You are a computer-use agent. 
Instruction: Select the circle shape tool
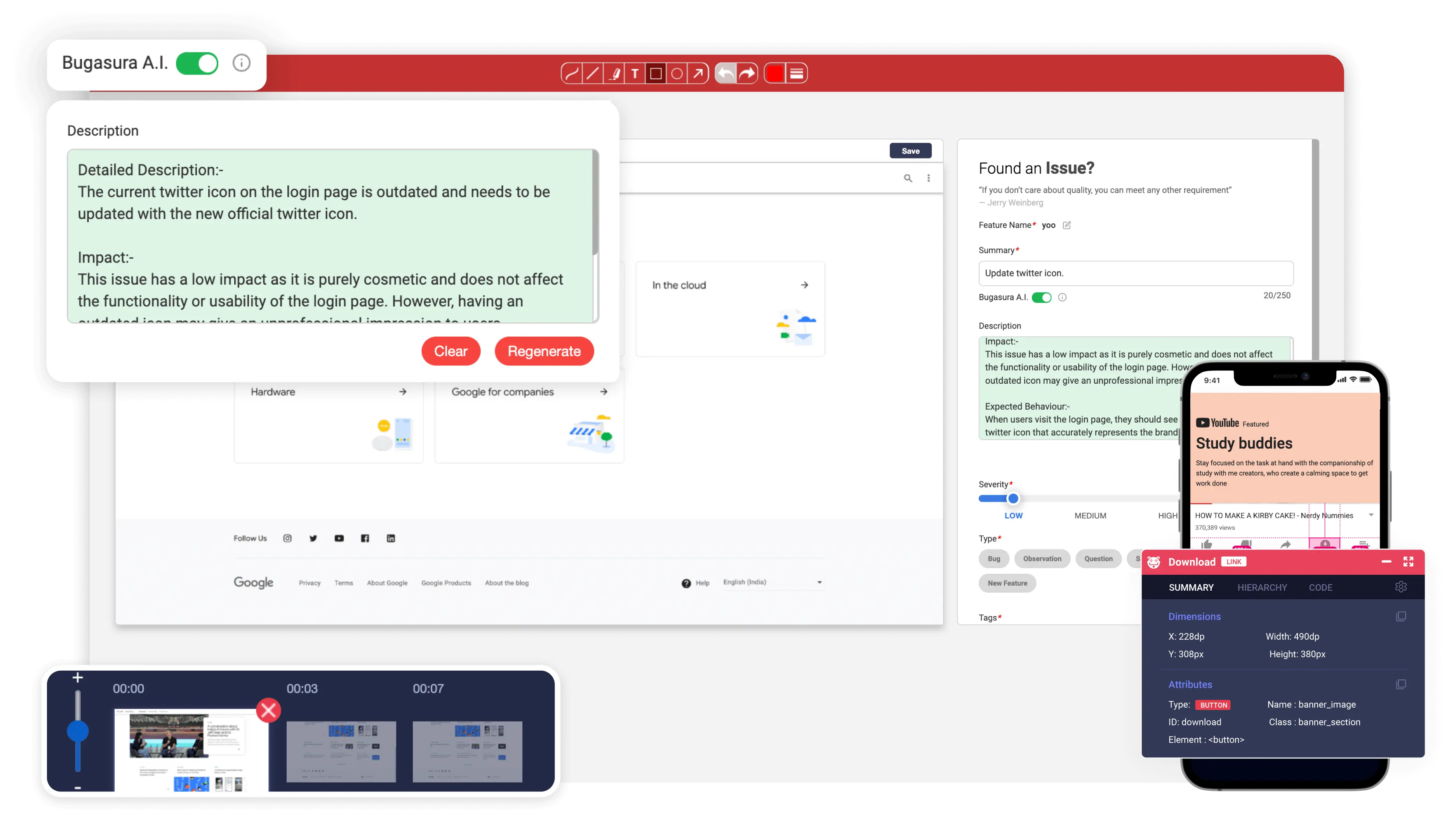pos(677,73)
